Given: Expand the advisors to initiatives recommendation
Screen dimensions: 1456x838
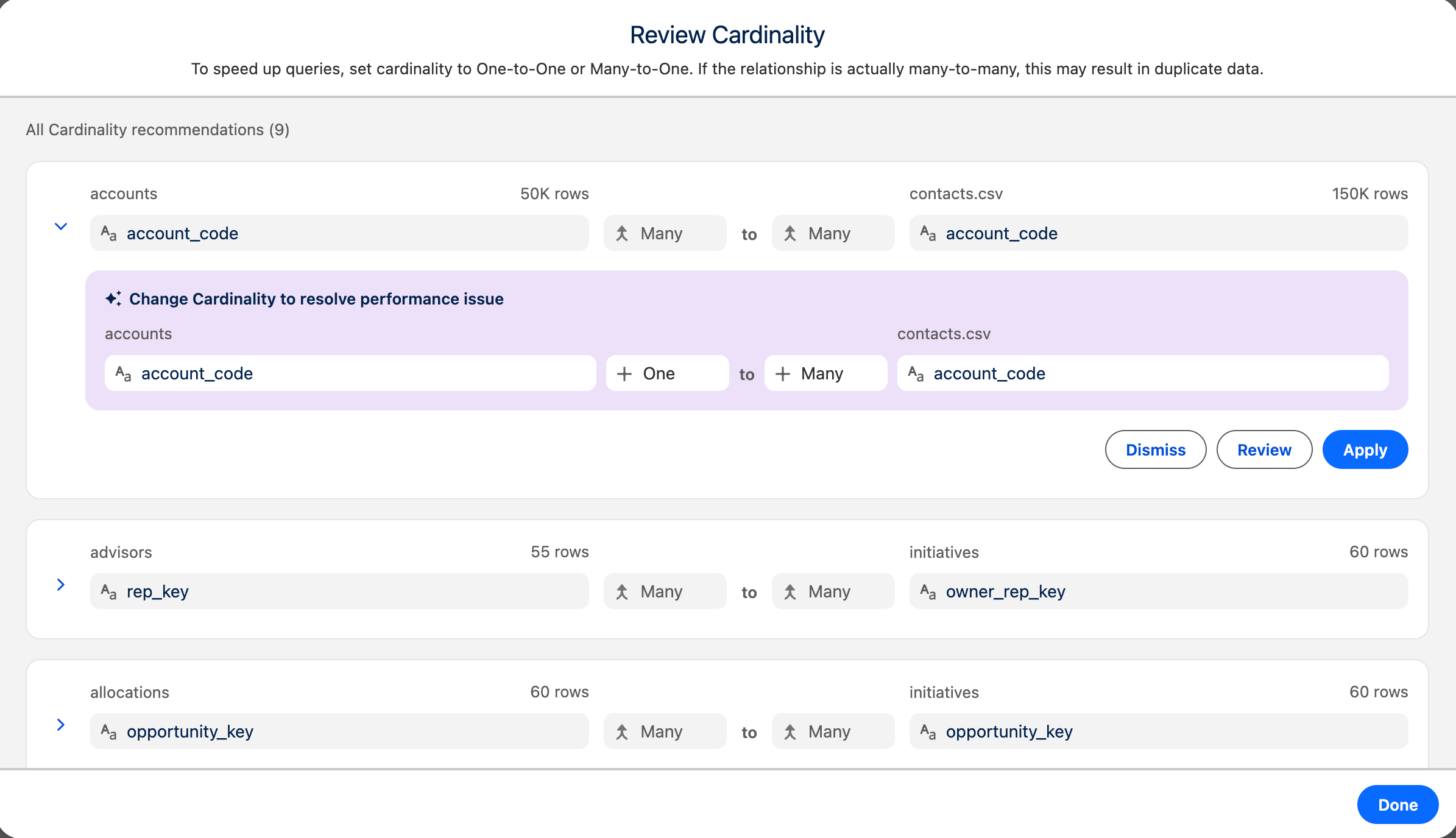Looking at the screenshot, I should pyautogui.click(x=61, y=585).
